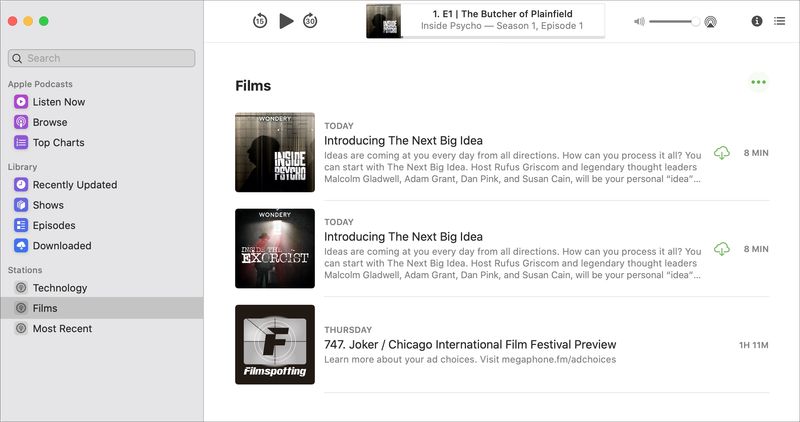Click the now playing Inside Psycho artwork
800x422 pixels.
(384, 21)
